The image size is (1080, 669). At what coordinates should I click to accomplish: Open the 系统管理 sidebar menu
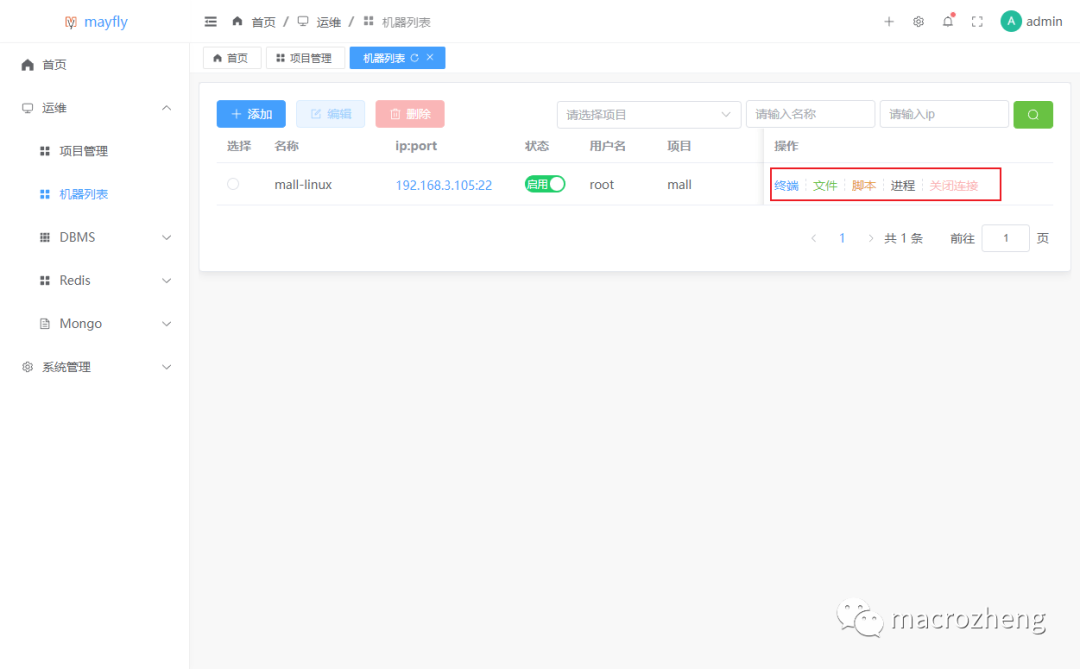(x=65, y=366)
